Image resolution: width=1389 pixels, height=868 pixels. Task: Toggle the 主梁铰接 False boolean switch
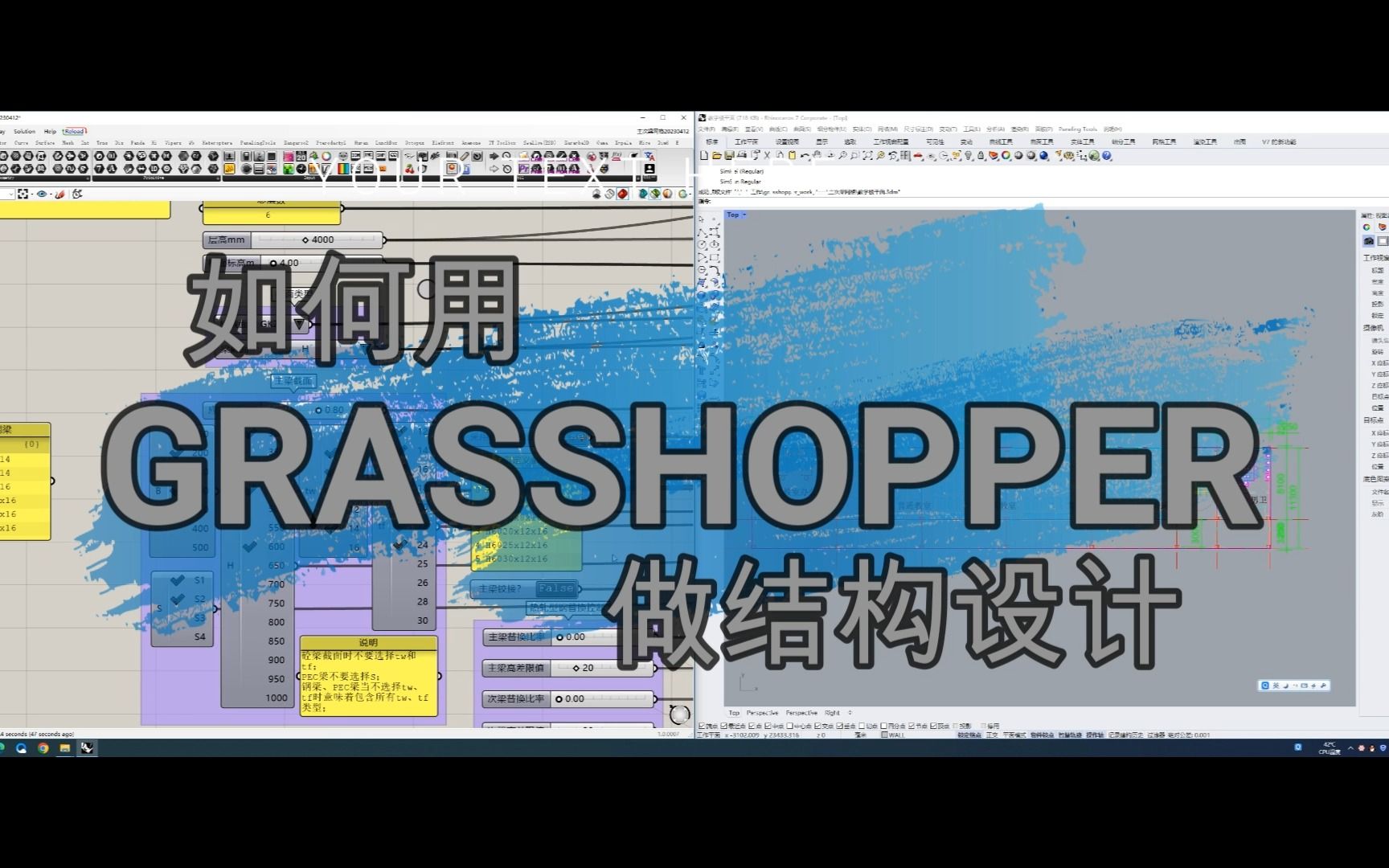pyautogui.click(x=555, y=588)
